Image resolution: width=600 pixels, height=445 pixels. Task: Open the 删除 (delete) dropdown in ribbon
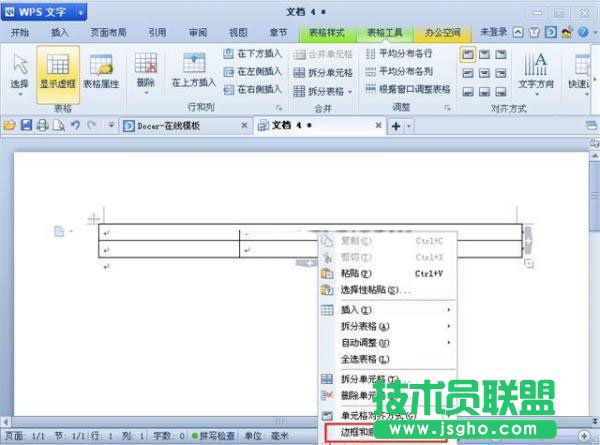click(145, 72)
